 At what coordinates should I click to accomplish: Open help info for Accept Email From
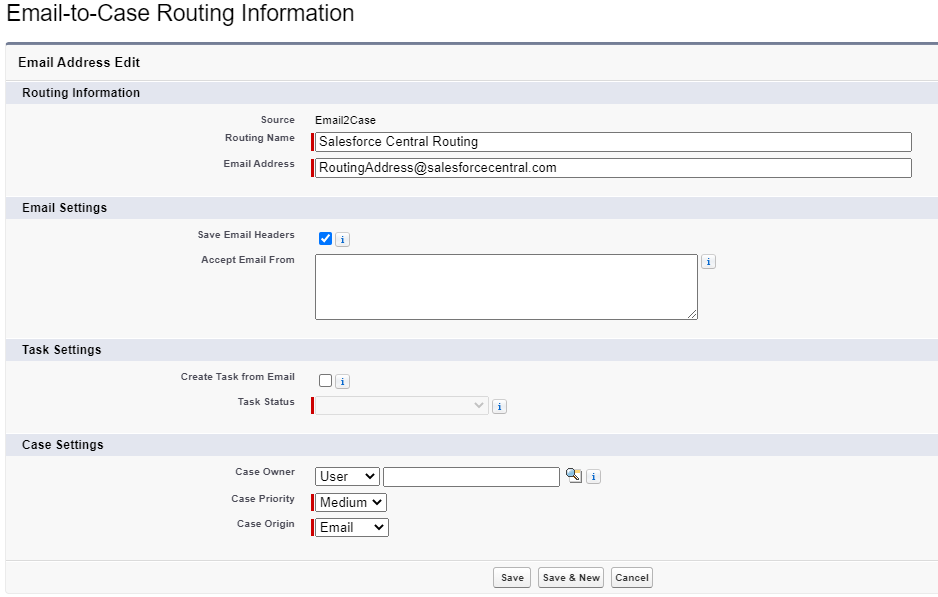coord(708,261)
